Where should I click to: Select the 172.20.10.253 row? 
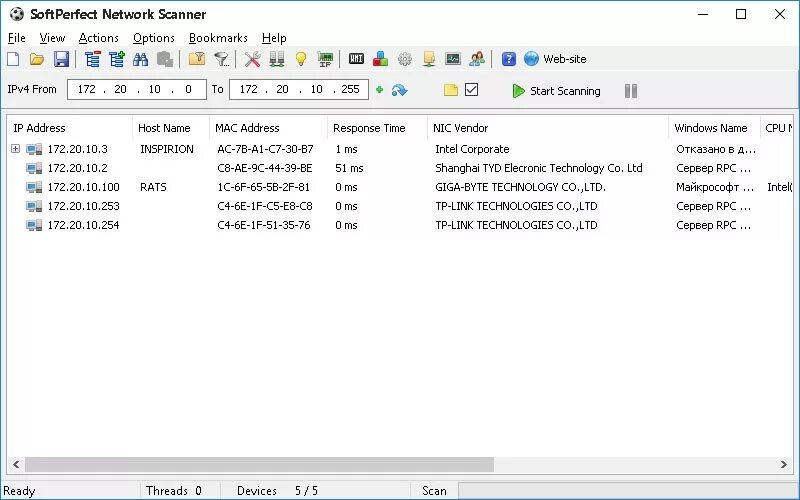[400, 206]
